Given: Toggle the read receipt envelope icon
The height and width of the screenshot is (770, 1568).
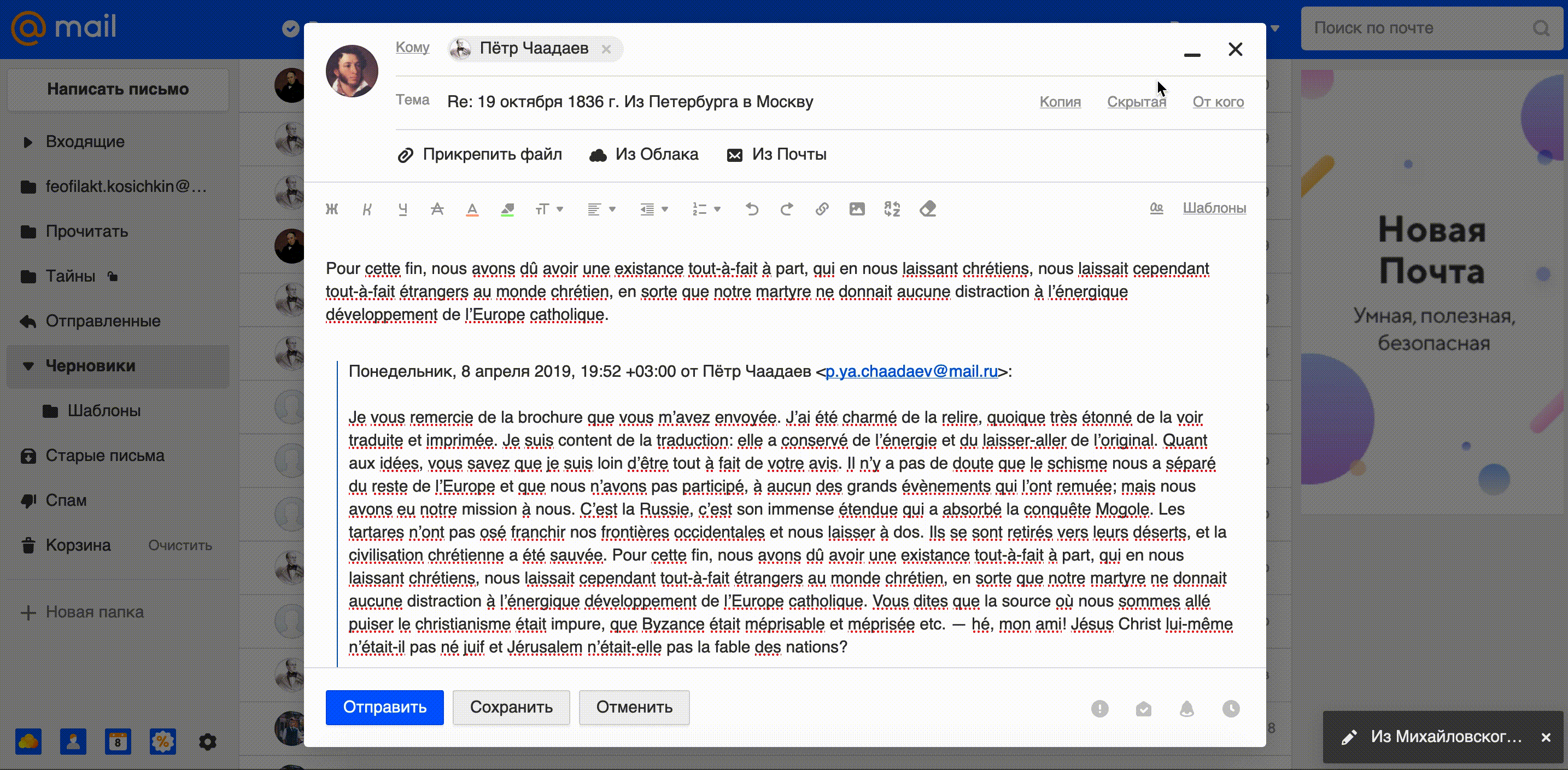Looking at the screenshot, I should [x=1143, y=709].
